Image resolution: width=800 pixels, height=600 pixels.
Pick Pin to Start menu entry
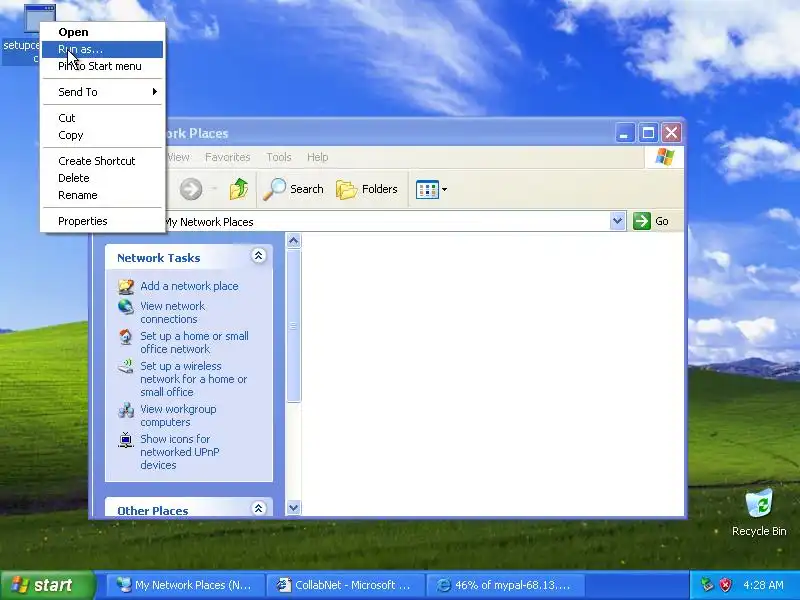click(x=102, y=66)
